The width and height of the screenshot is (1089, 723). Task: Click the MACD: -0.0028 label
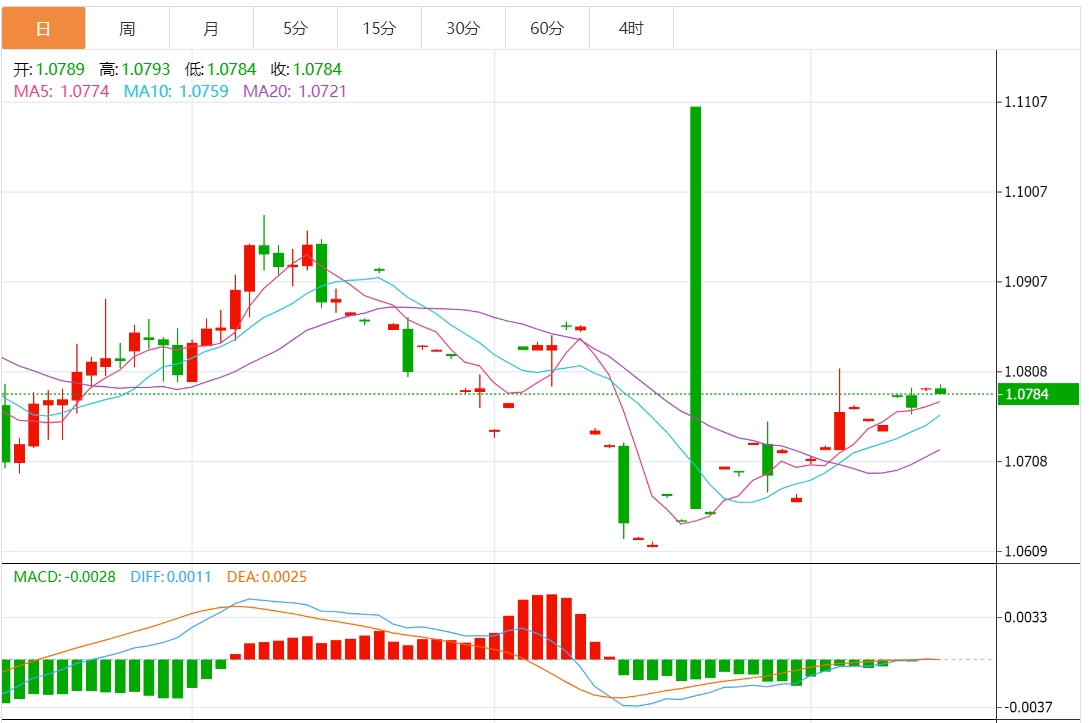(x=65, y=577)
